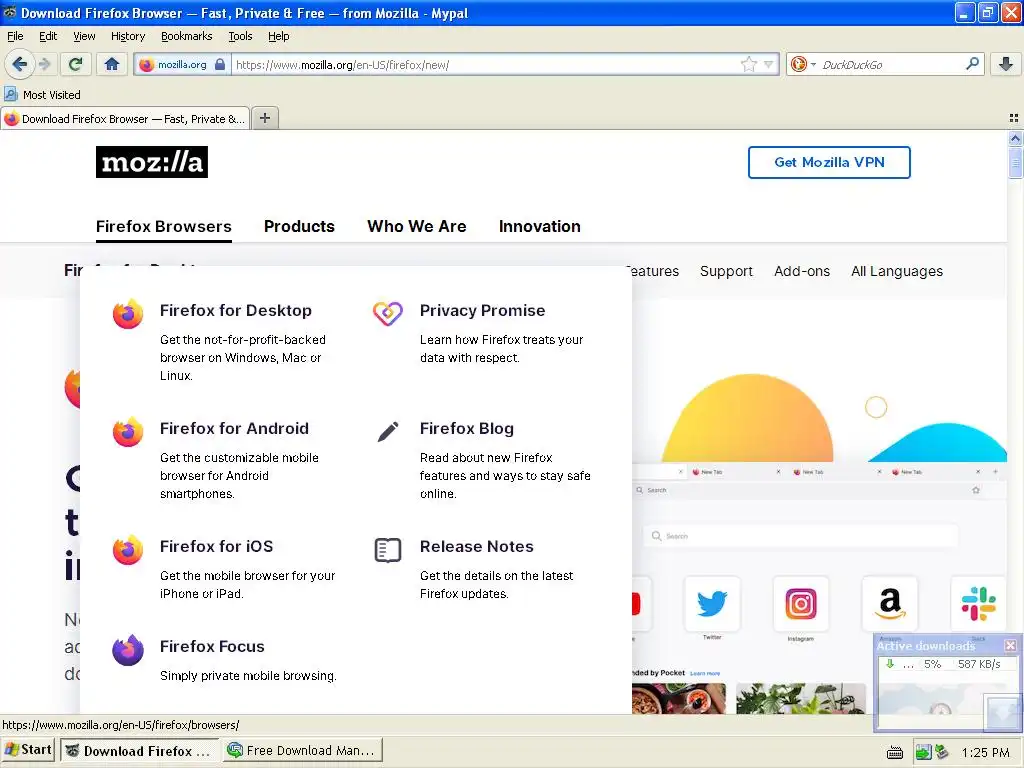Open the Edit menu
1024x768 pixels.
tap(48, 36)
